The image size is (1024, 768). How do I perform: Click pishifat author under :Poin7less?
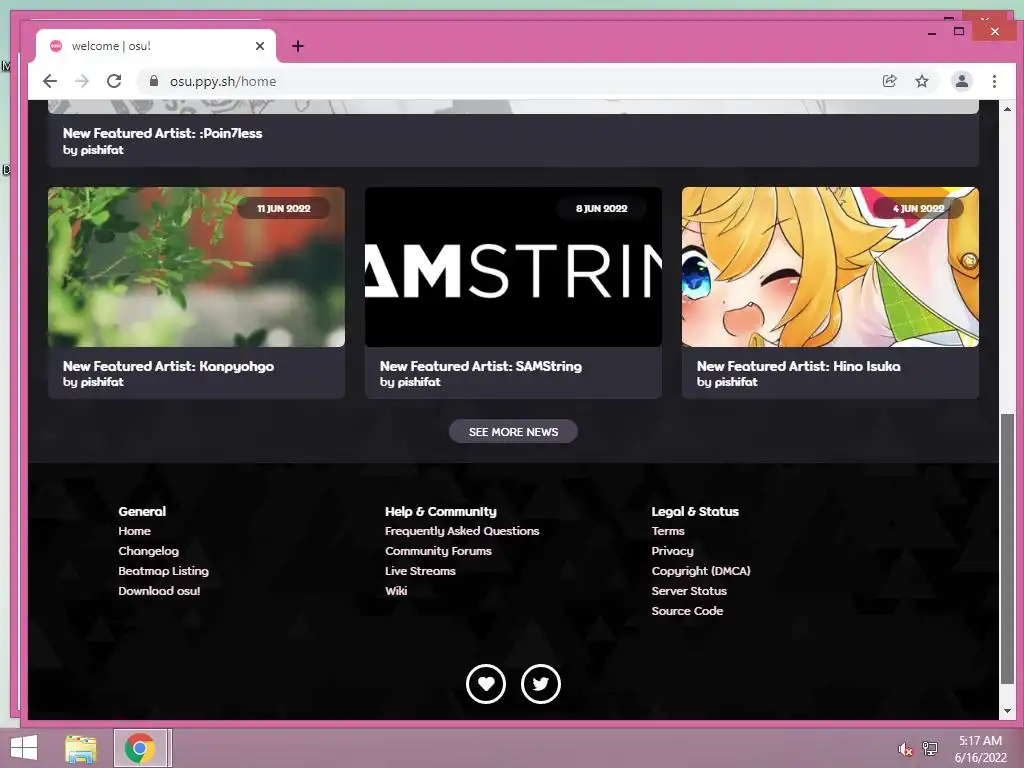(x=102, y=150)
